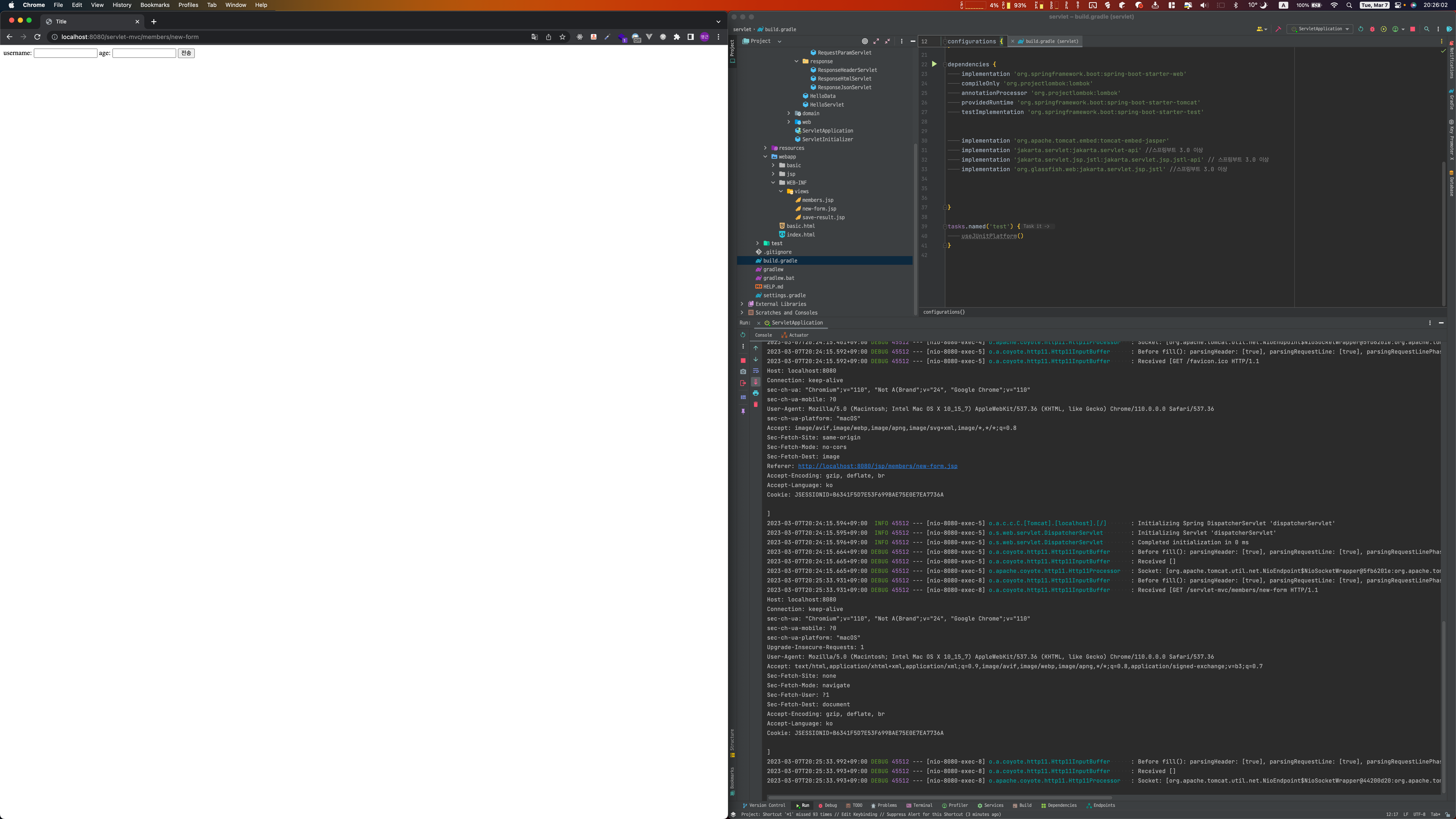The image size is (1456, 819).
Task: Collapse the WEB-INF folder
Action: click(773, 183)
